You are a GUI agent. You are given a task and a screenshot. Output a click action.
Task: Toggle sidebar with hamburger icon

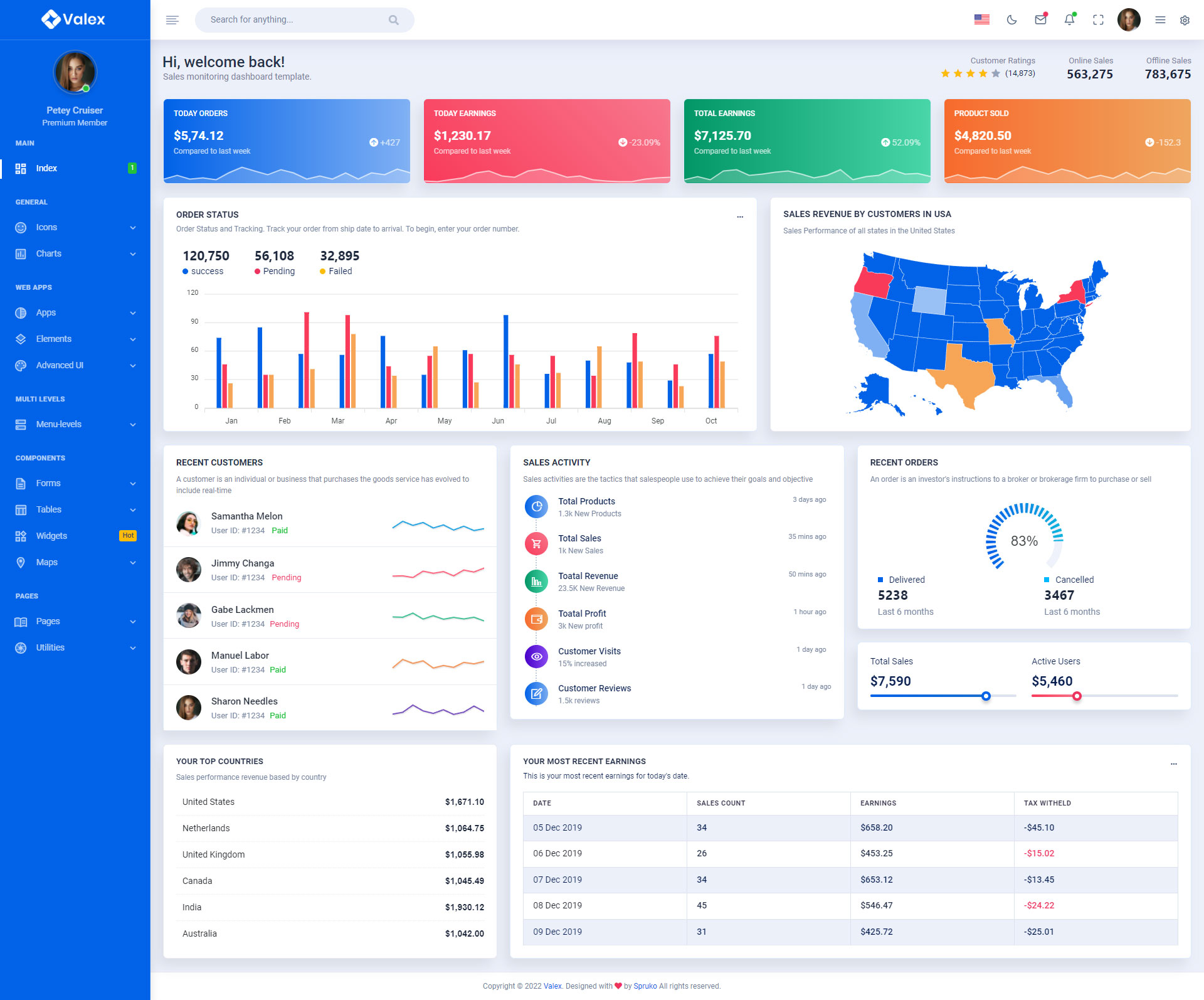[x=172, y=20]
